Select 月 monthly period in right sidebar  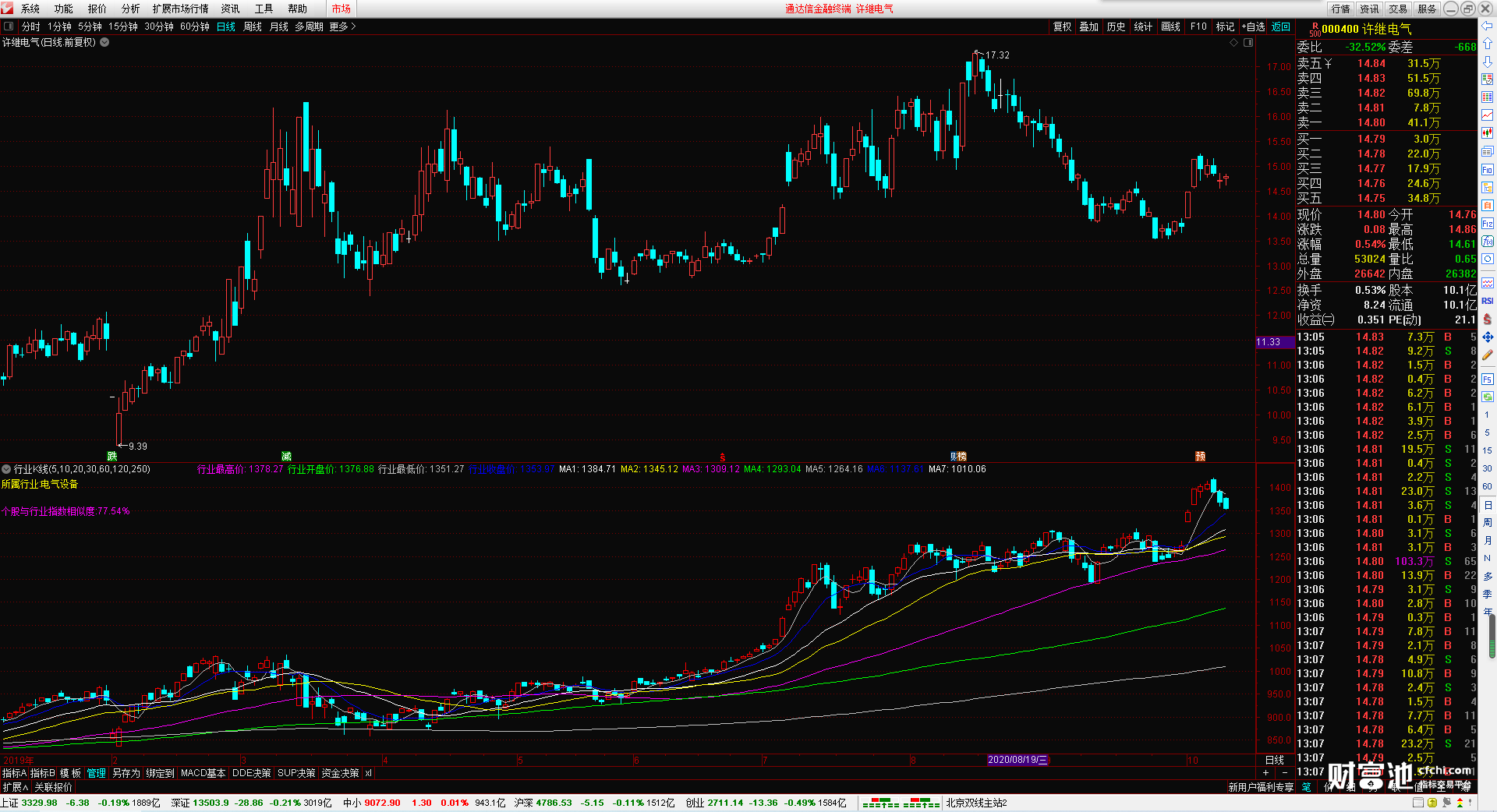pyautogui.click(x=1487, y=540)
